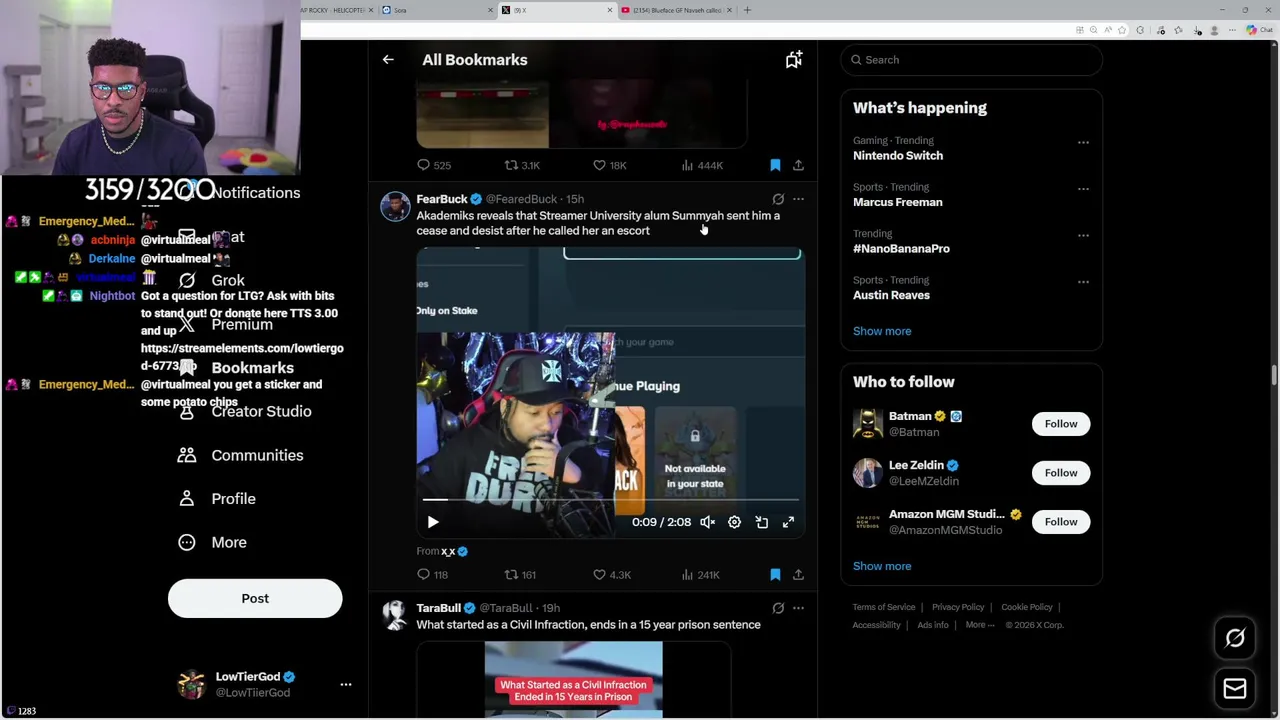Image resolution: width=1280 pixels, height=720 pixels.
Task: Open options for Austin Reaves trend
Action: [1083, 281]
